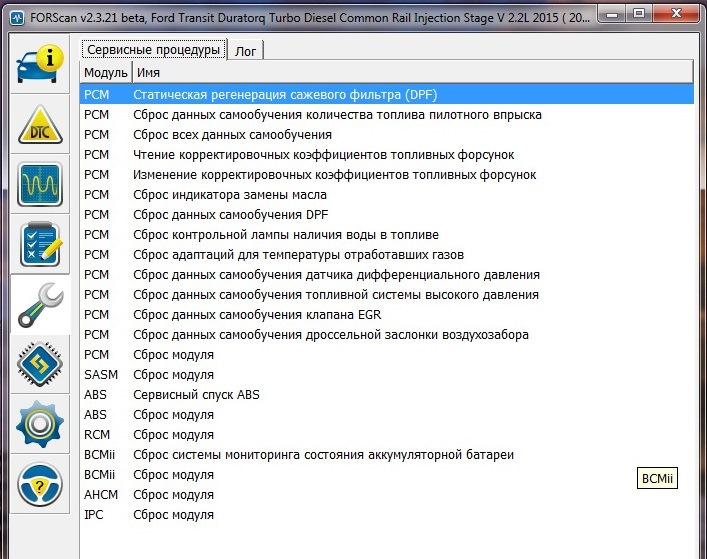Screen dimensions: 707x559
Task: Open the steering wheel help section
Action: click(40, 485)
